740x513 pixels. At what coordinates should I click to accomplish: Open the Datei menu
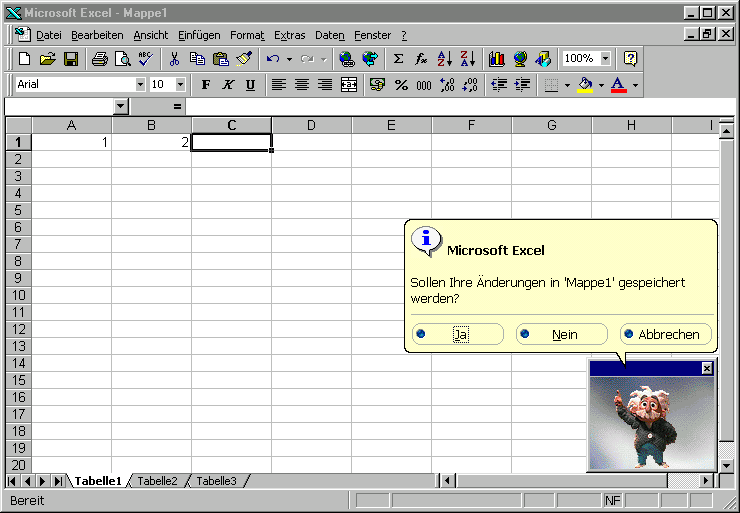[49, 35]
